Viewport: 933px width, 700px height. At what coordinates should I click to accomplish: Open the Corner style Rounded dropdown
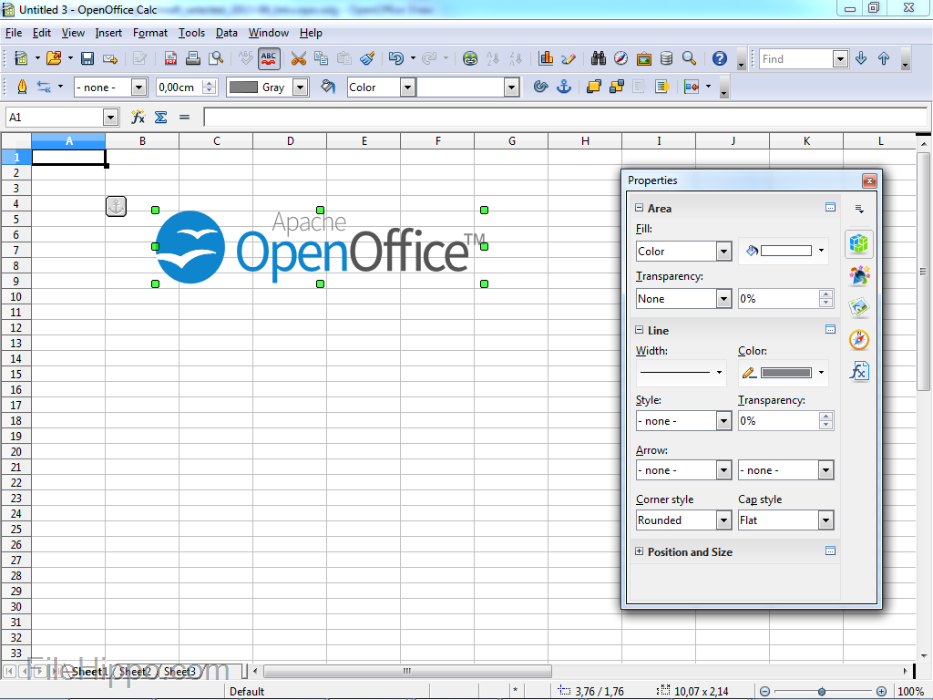point(724,520)
